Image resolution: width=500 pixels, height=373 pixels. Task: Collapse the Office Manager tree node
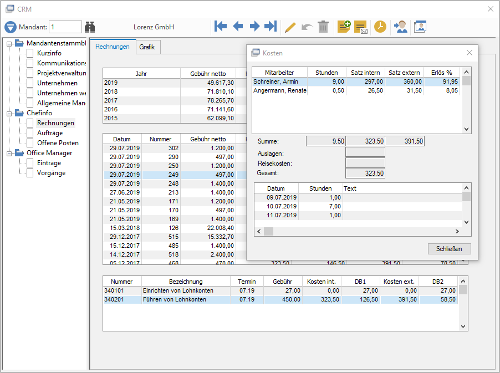click(x=9, y=153)
